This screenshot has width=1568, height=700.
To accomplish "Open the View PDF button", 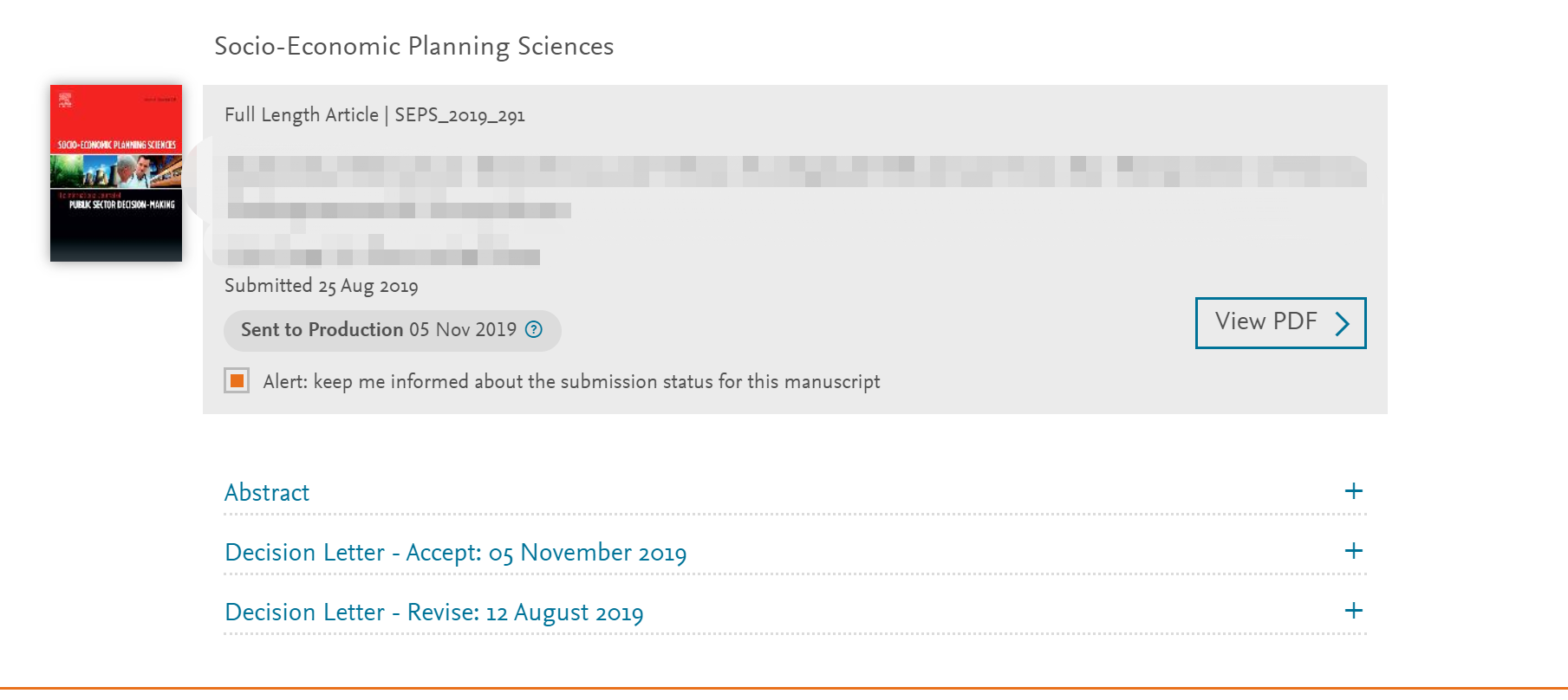I will click(x=1280, y=322).
